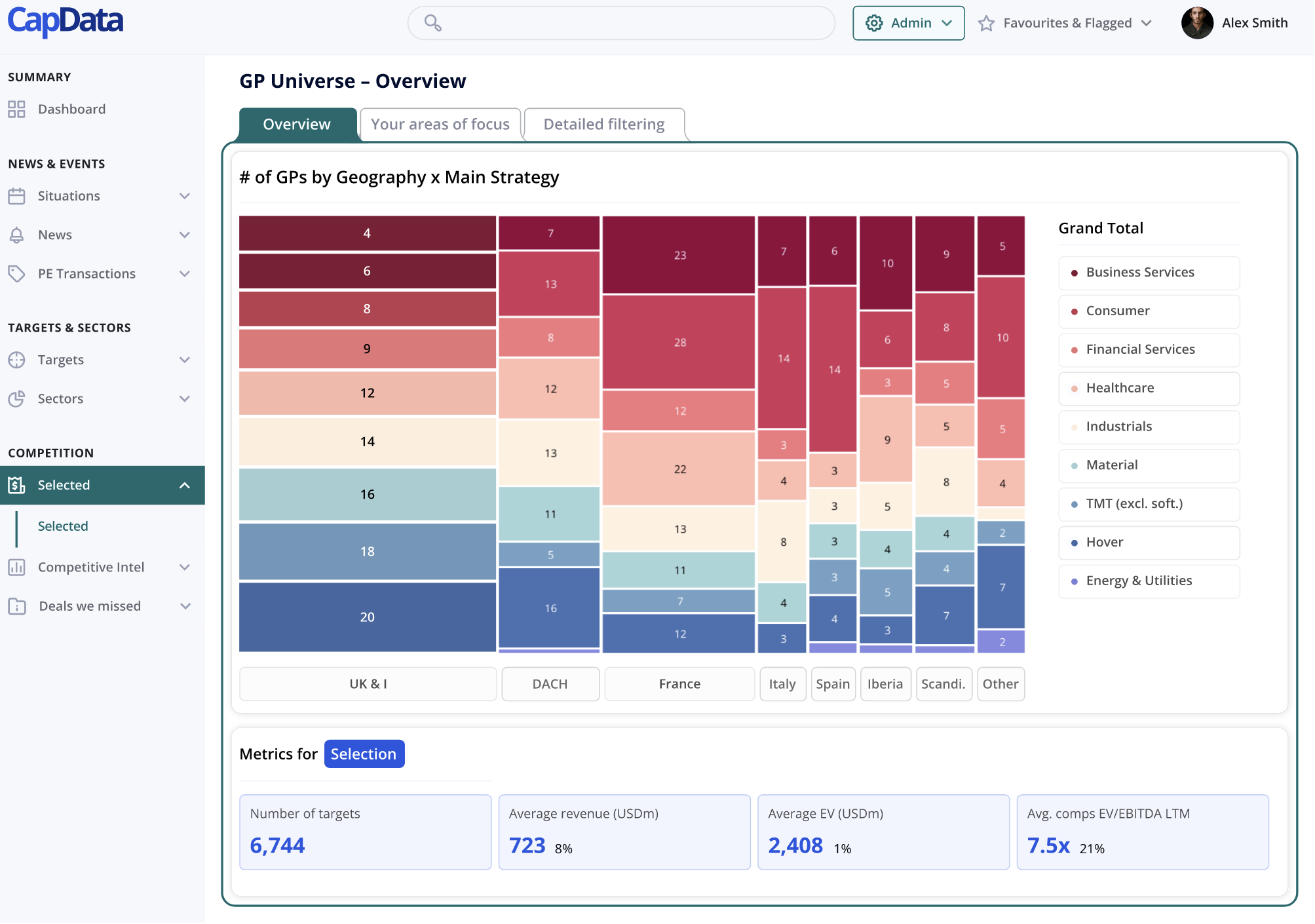
Task: Click the PE Transactions tag icon
Action: [16, 273]
